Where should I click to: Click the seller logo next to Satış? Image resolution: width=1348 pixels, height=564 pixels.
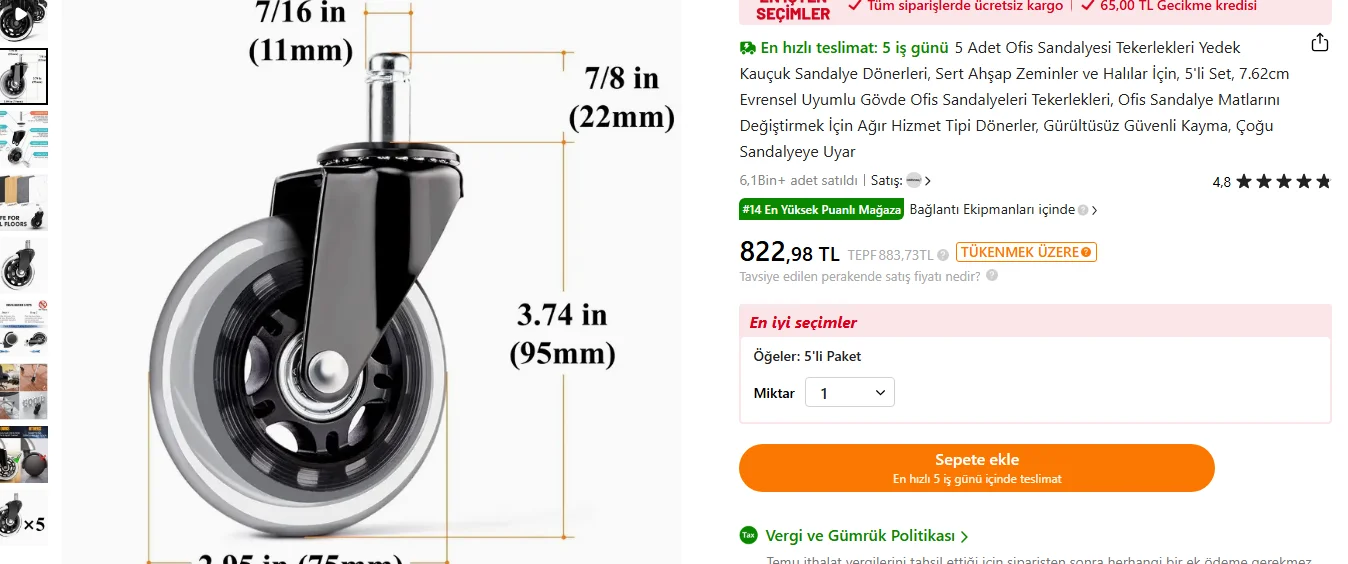click(x=914, y=181)
